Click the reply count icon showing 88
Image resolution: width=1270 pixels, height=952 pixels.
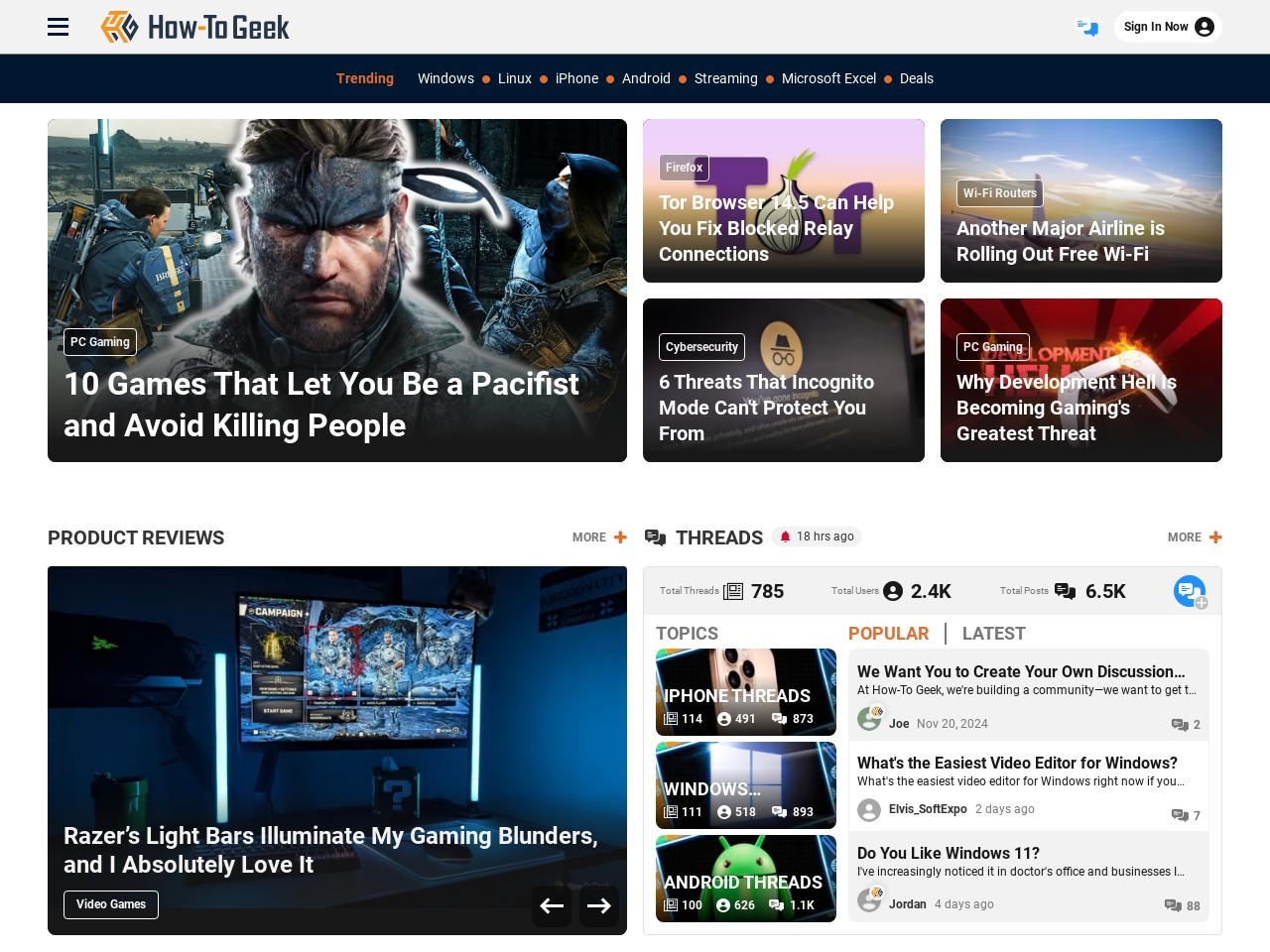1182,906
